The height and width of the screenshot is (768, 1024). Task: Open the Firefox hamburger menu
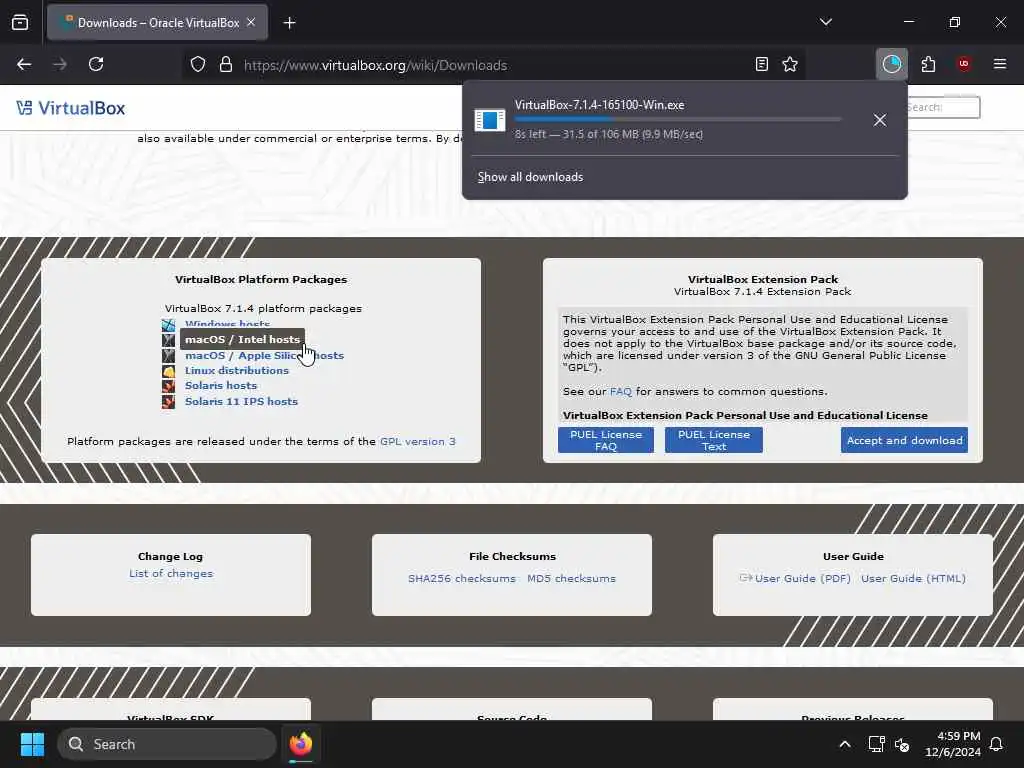tap(1000, 64)
